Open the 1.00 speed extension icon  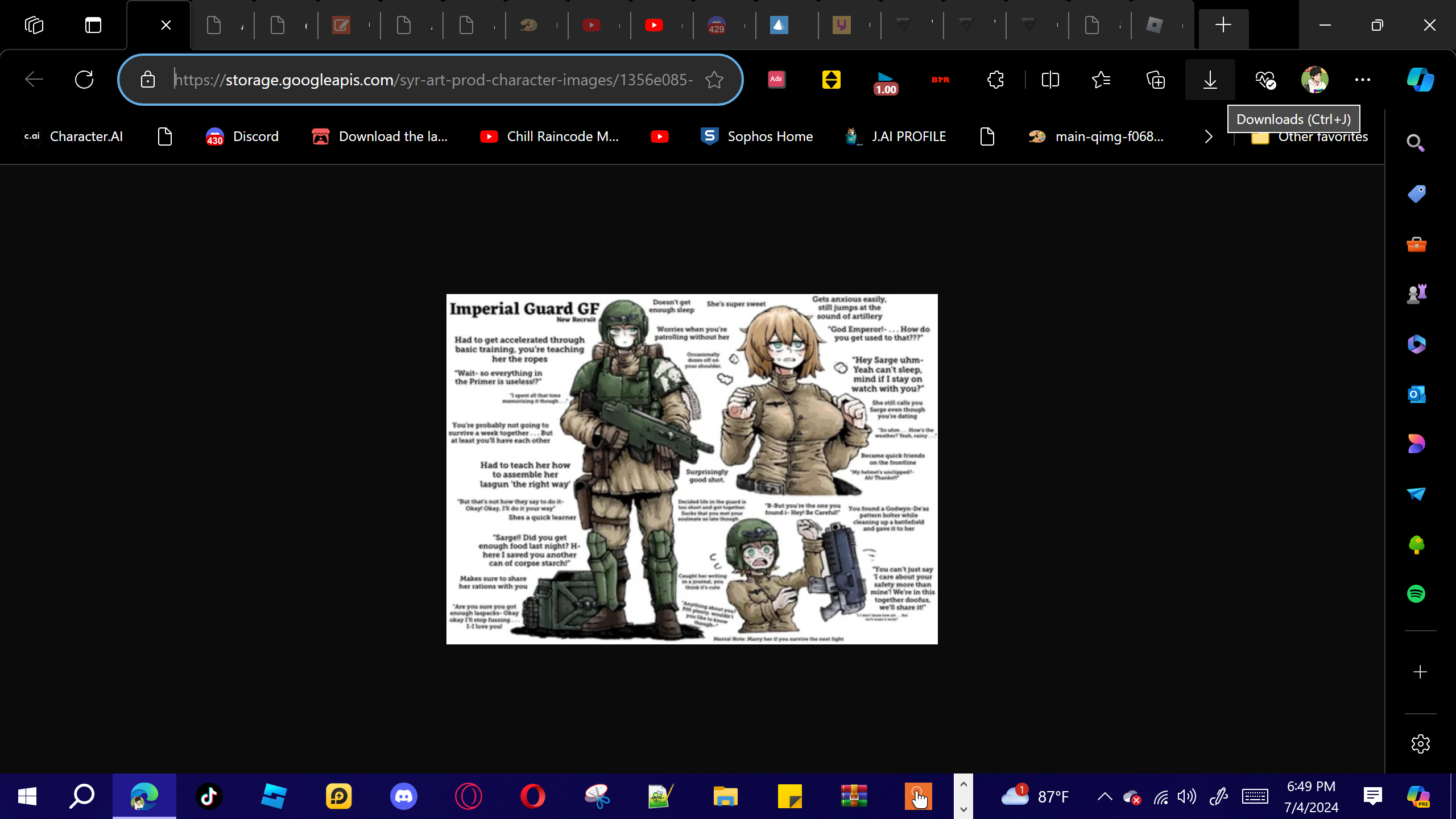886,82
